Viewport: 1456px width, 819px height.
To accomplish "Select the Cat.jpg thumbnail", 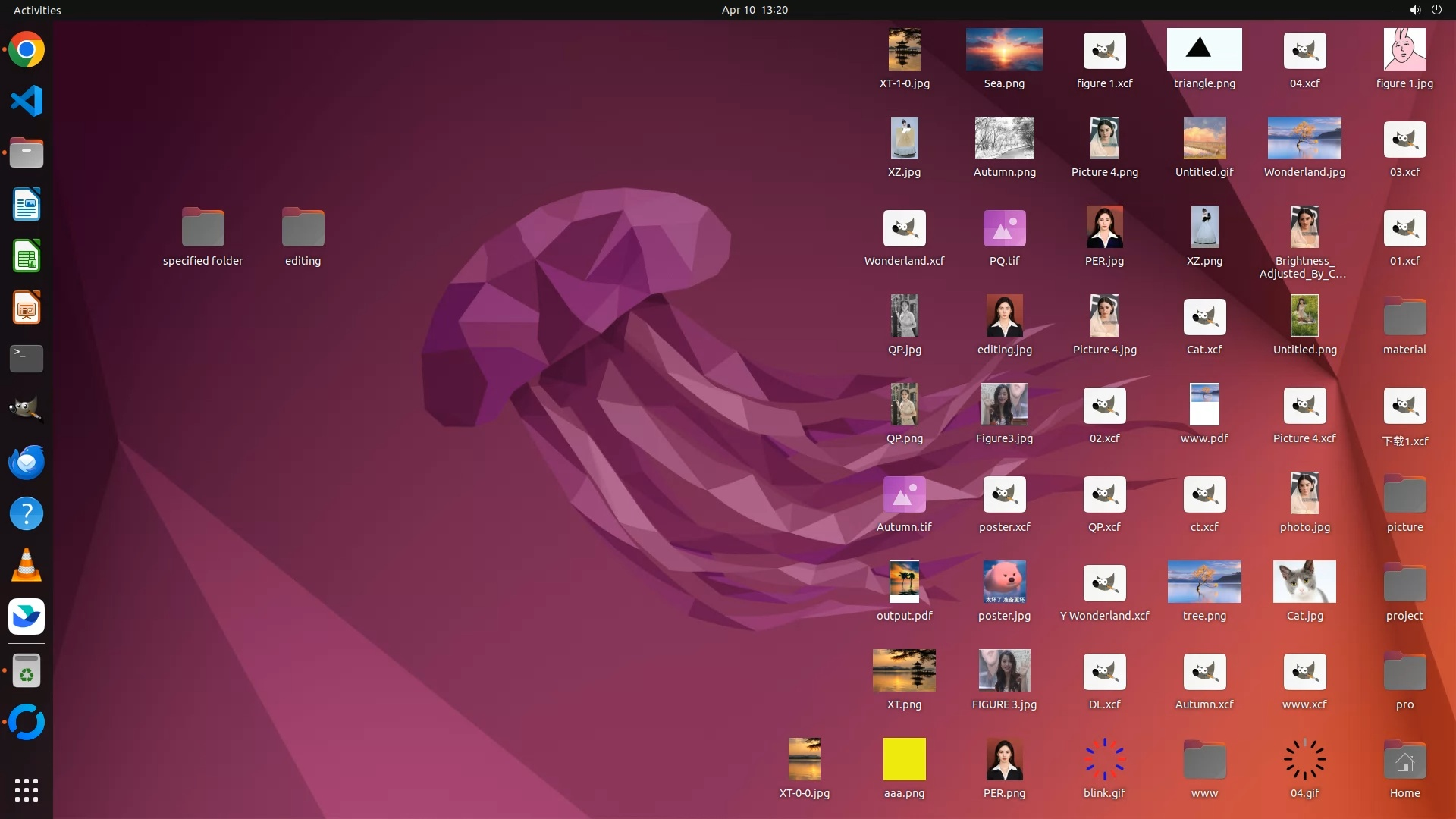I will coord(1304,582).
